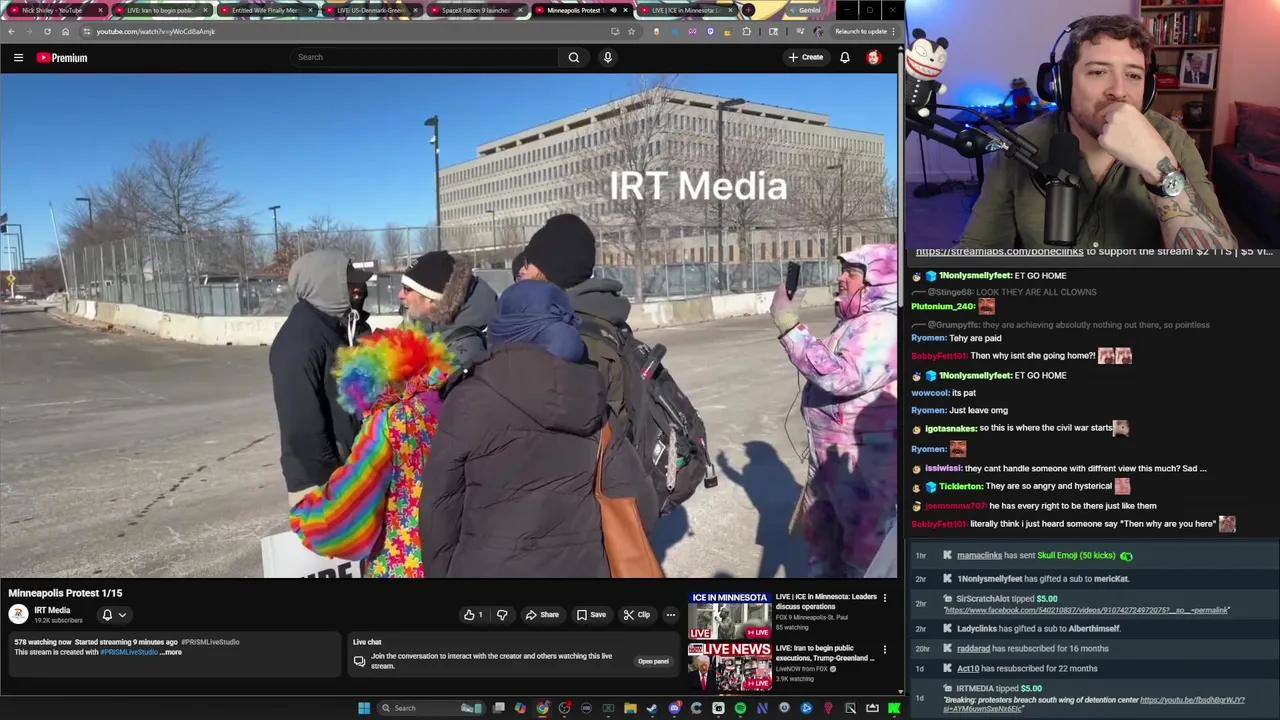Screen dimensions: 1280x720
Task: Like the Minneapolis Protest video
Action: click(472, 615)
